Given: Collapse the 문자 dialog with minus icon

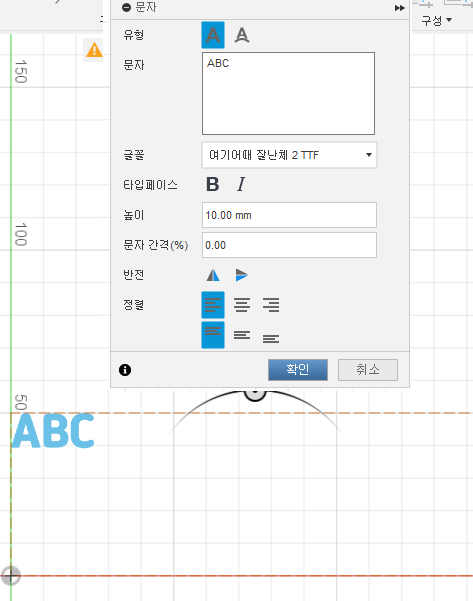Looking at the screenshot, I should coord(126,7).
